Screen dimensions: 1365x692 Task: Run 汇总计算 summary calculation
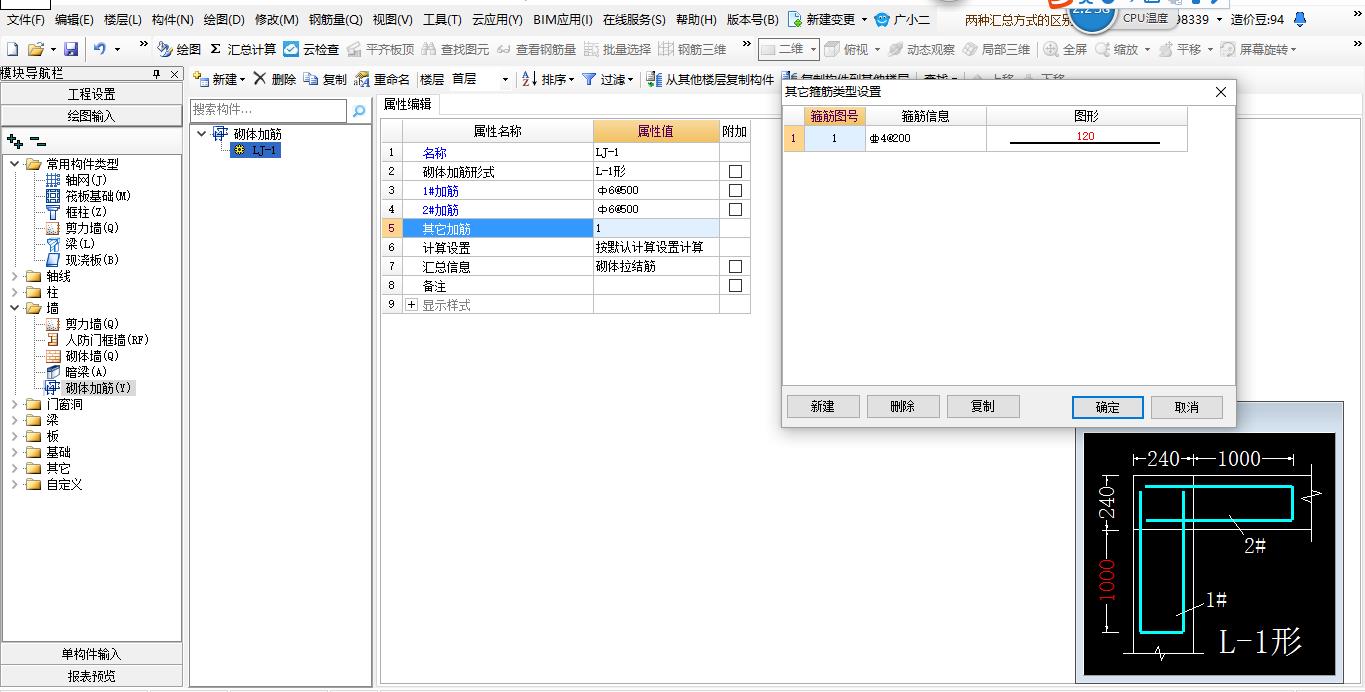pyautogui.click(x=243, y=49)
